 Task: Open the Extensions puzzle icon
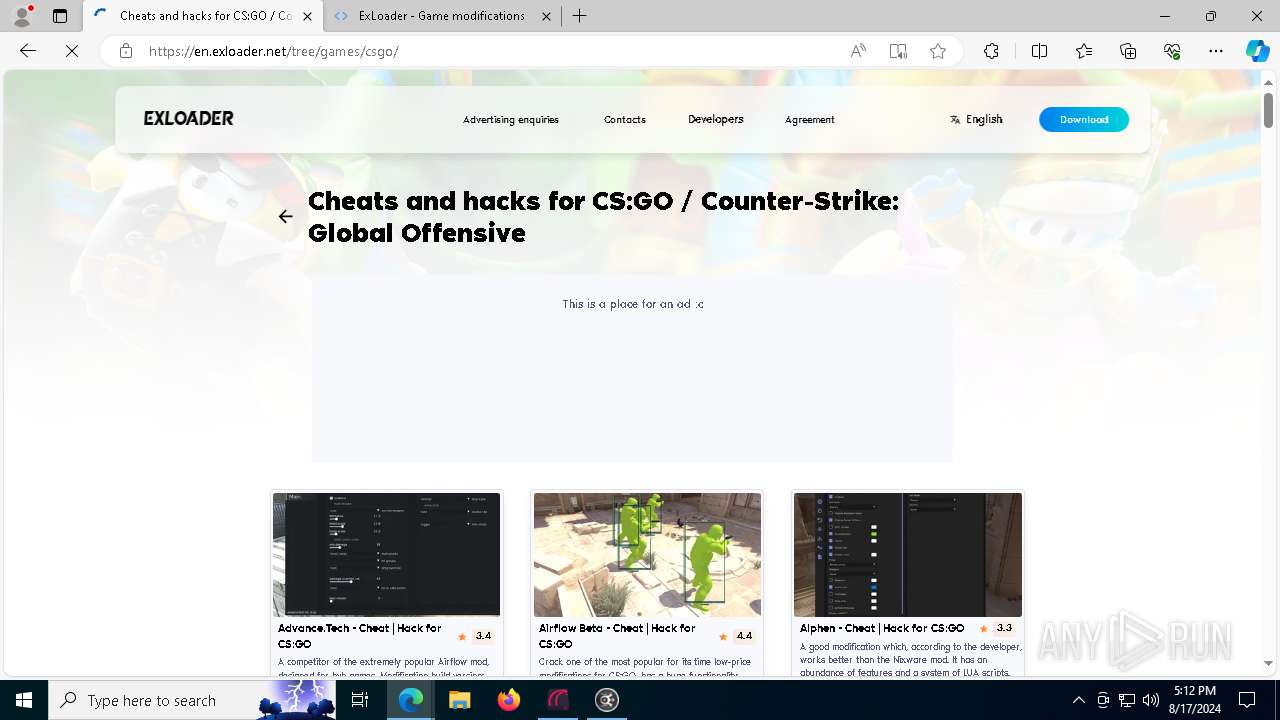tap(991, 51)
